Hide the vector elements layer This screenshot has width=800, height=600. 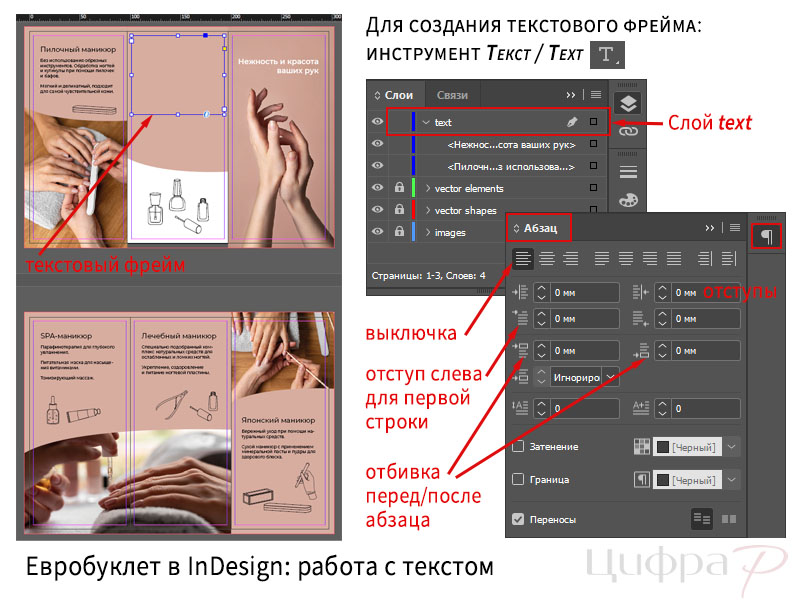click(x=377, y=187)
